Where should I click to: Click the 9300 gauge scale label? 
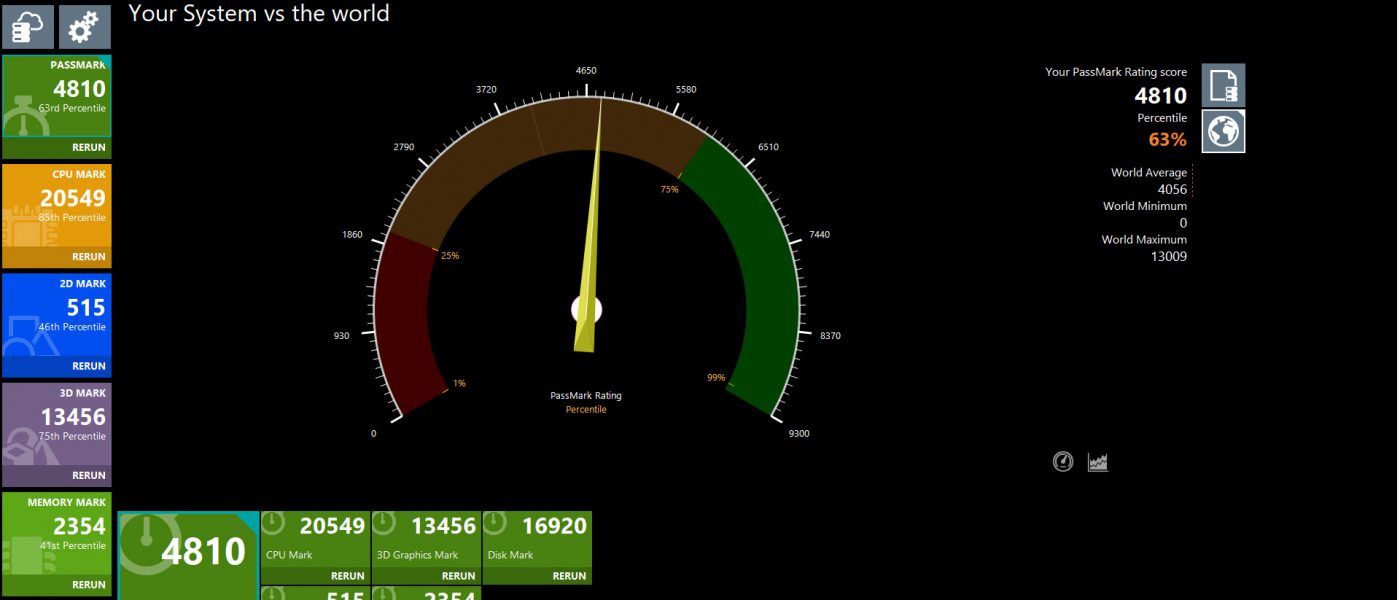pos(798,433)
